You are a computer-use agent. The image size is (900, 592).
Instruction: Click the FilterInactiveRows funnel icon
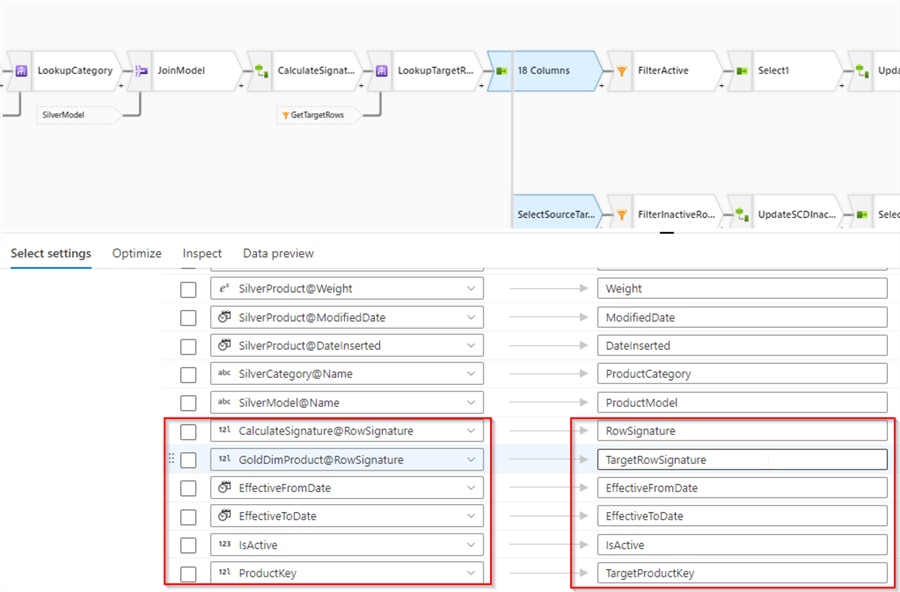[620, 214]
